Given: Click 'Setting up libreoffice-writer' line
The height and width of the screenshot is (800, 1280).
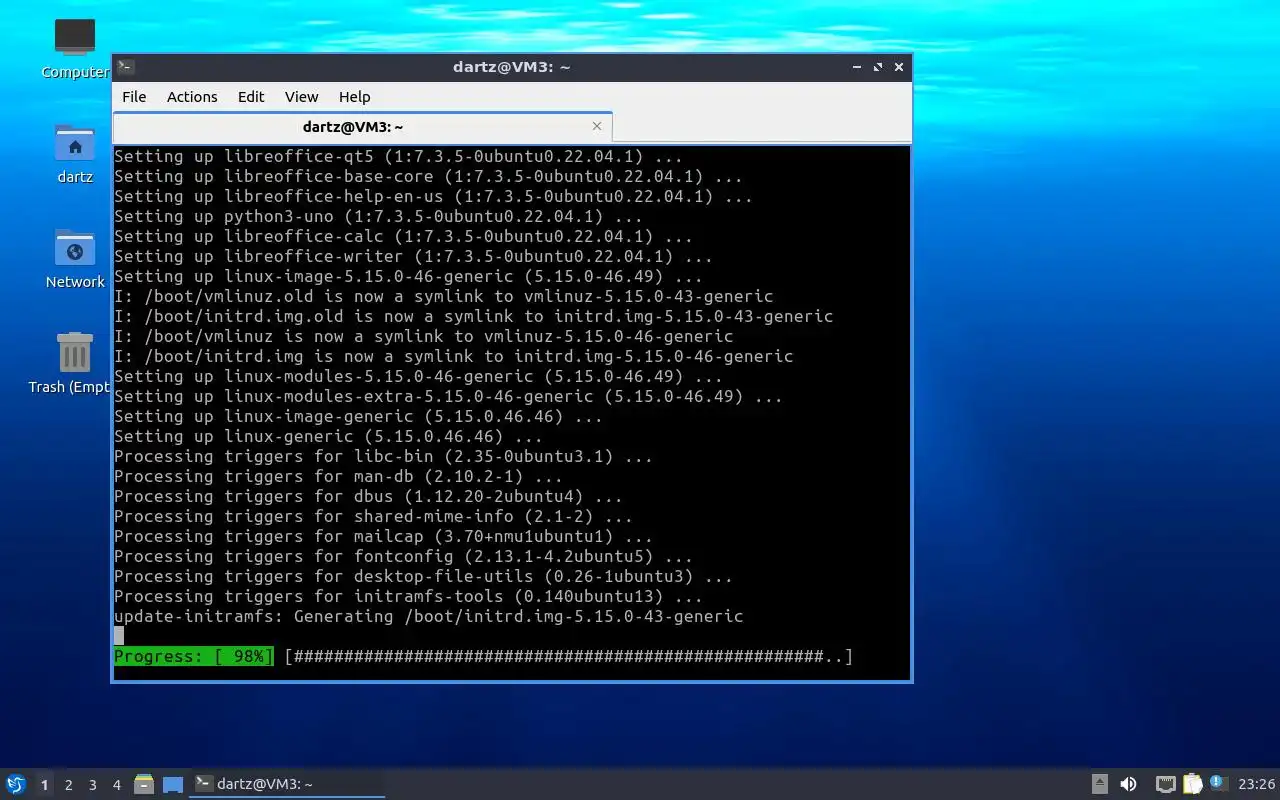Looking at the screenshot, I should (x=413, y=256).
